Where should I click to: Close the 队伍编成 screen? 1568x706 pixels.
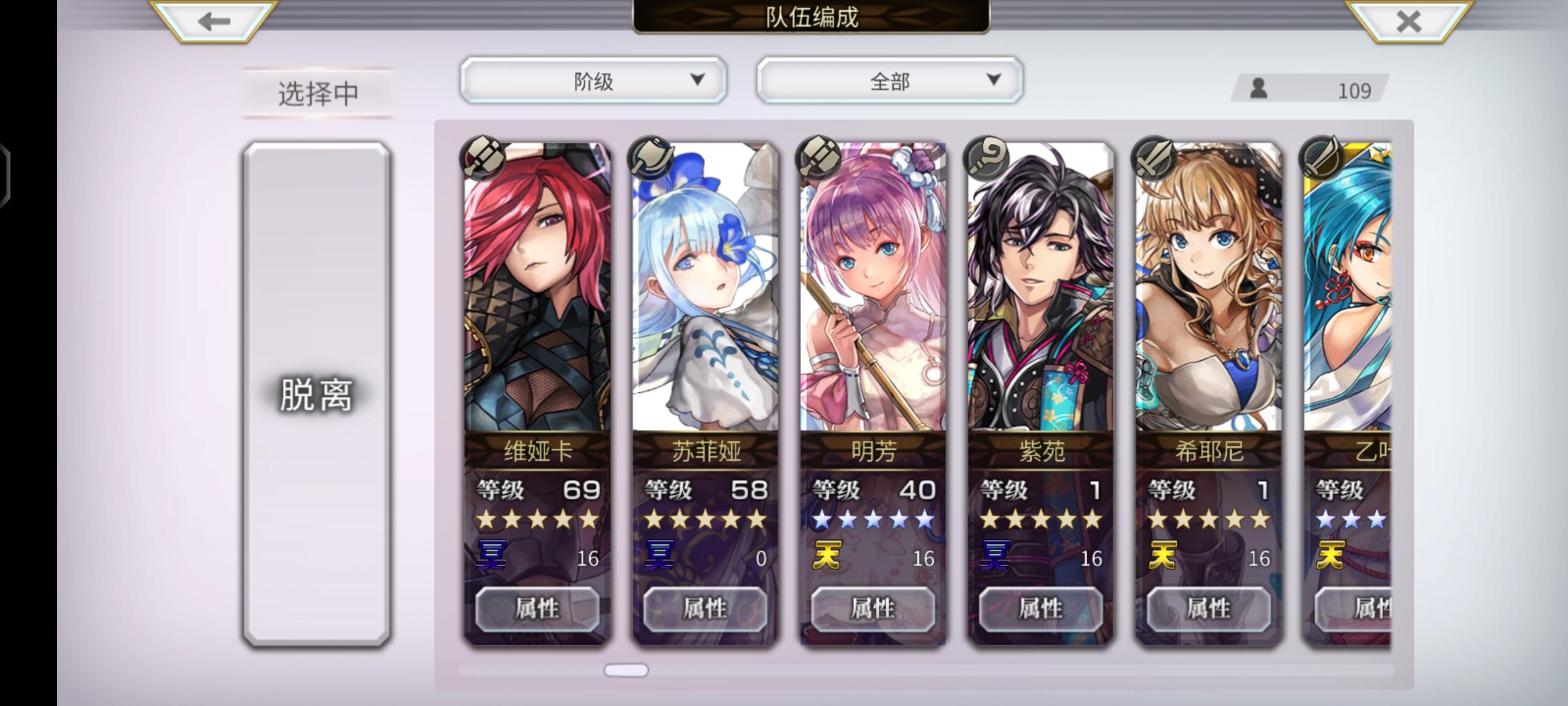(x=1409, y=21)
